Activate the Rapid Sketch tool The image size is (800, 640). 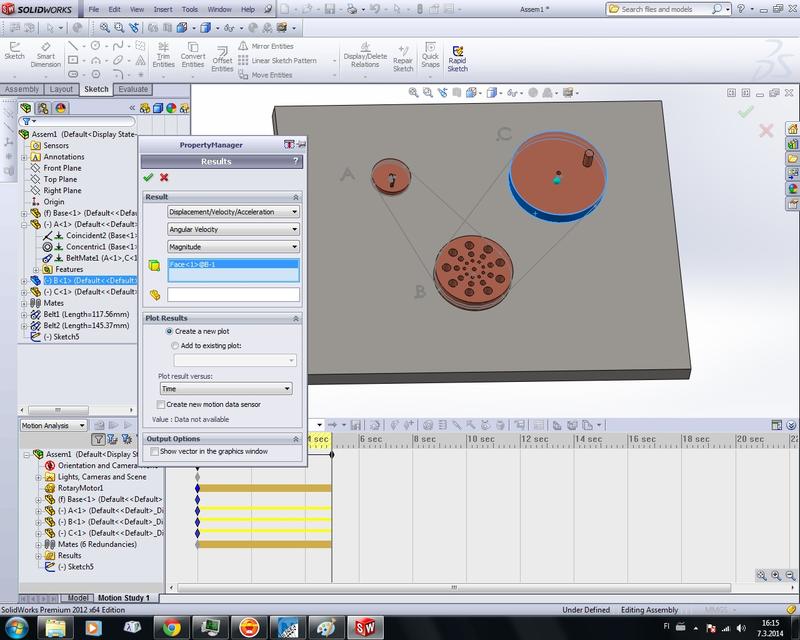click(x=459, y=53)
